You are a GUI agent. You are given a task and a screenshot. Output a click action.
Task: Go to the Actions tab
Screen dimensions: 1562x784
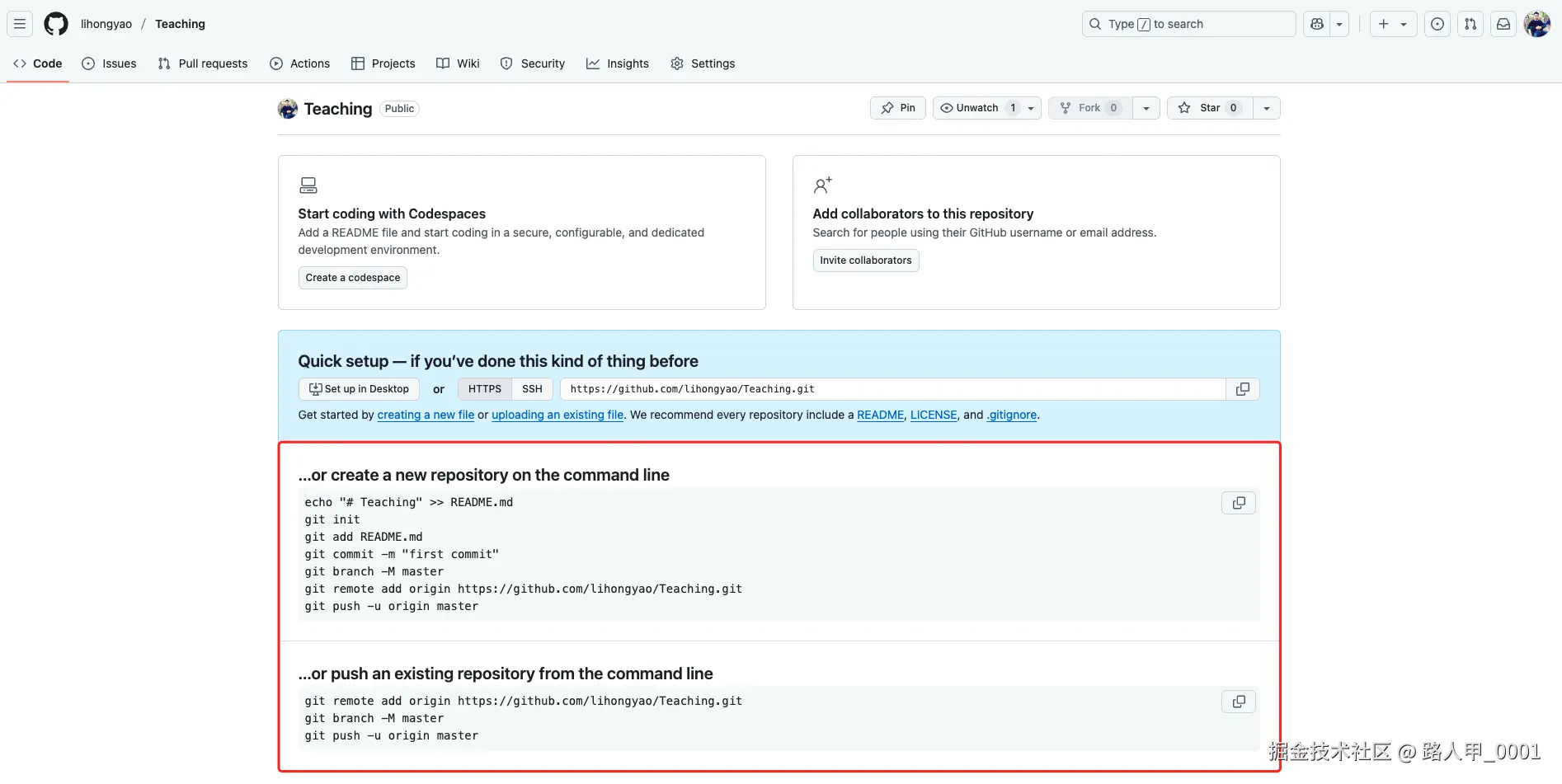pos(300,63)
